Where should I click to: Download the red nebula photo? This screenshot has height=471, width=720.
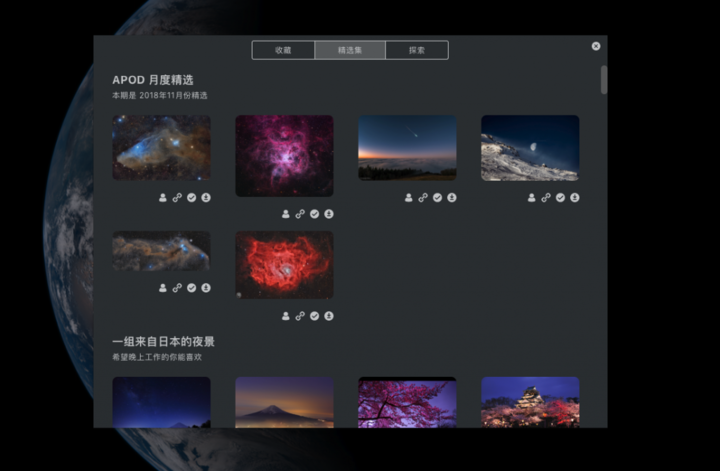pyautogui.click(x=329, y=316)
